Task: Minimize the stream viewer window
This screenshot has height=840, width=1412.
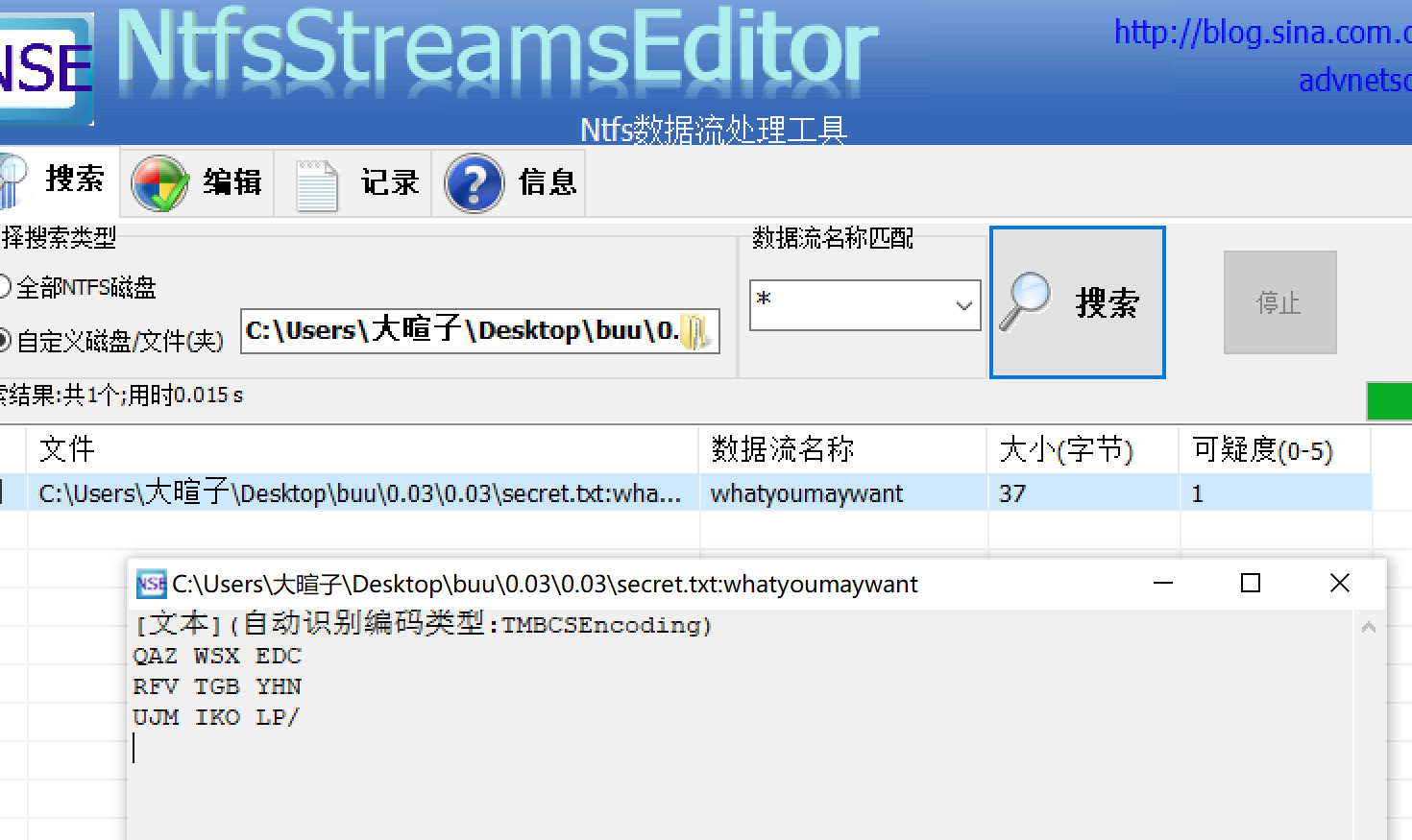Action: pyautogui.click(x=1163, y=584)
